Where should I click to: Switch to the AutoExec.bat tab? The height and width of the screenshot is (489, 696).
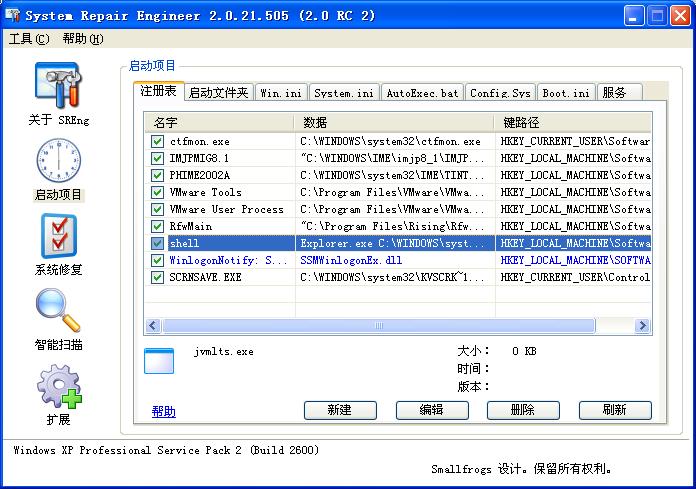click(x=422, y=93)
